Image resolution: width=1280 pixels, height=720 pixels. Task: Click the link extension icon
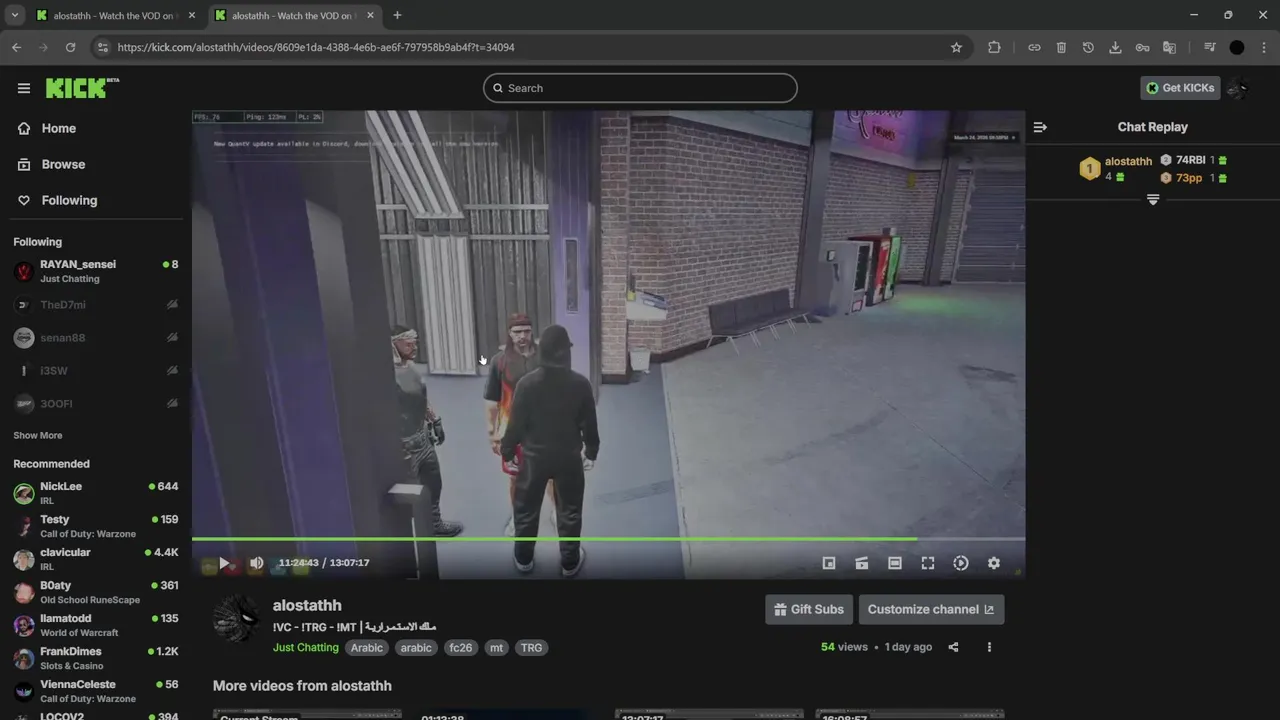[1034, 47]
